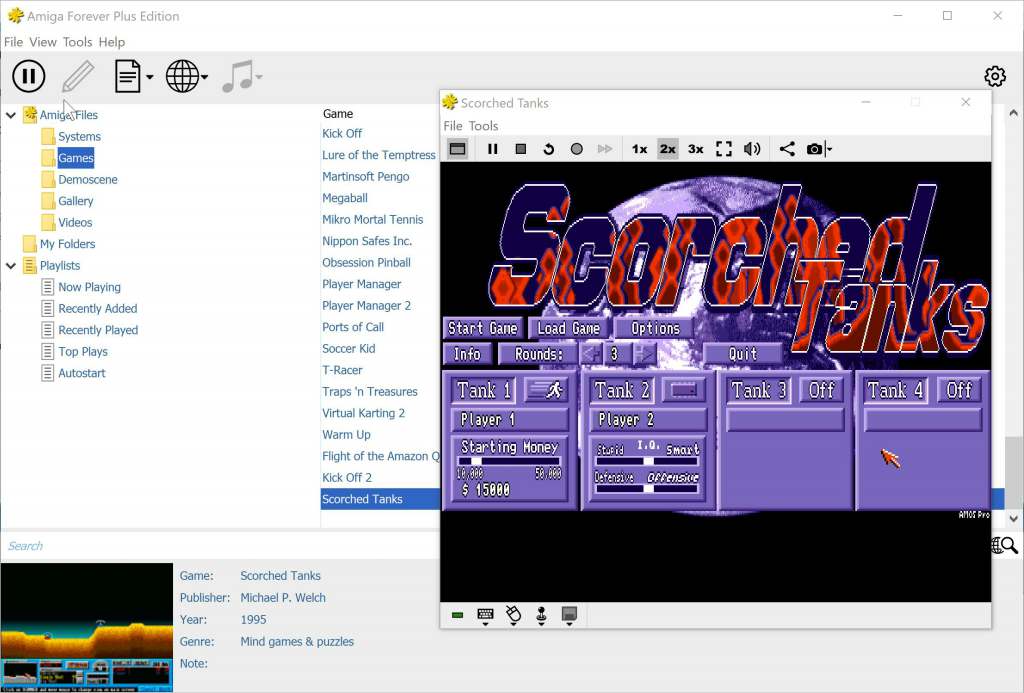1024x693 pixels.
Task: Set display scale to 2x
Action: tap(667, 149)
